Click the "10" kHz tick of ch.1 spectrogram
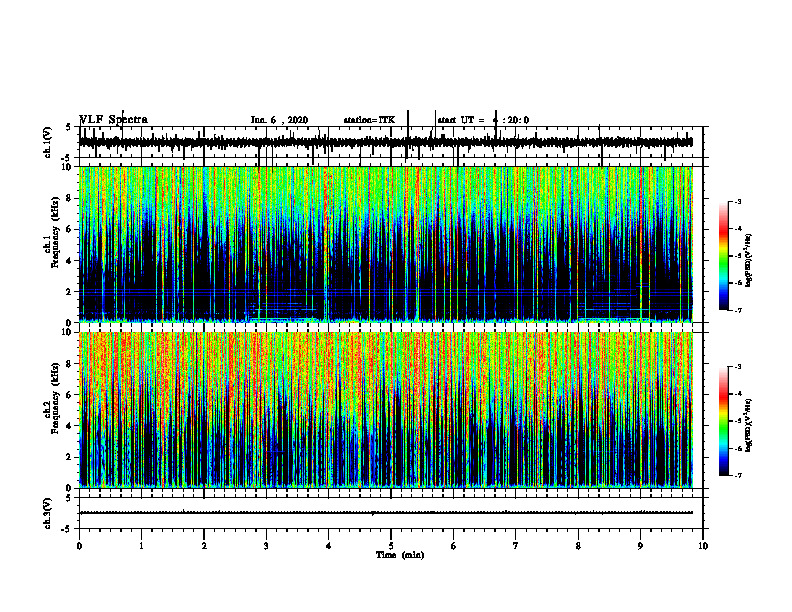Viewport: 792px width, 612px height. pyautogui.click(x=67, y=167)
